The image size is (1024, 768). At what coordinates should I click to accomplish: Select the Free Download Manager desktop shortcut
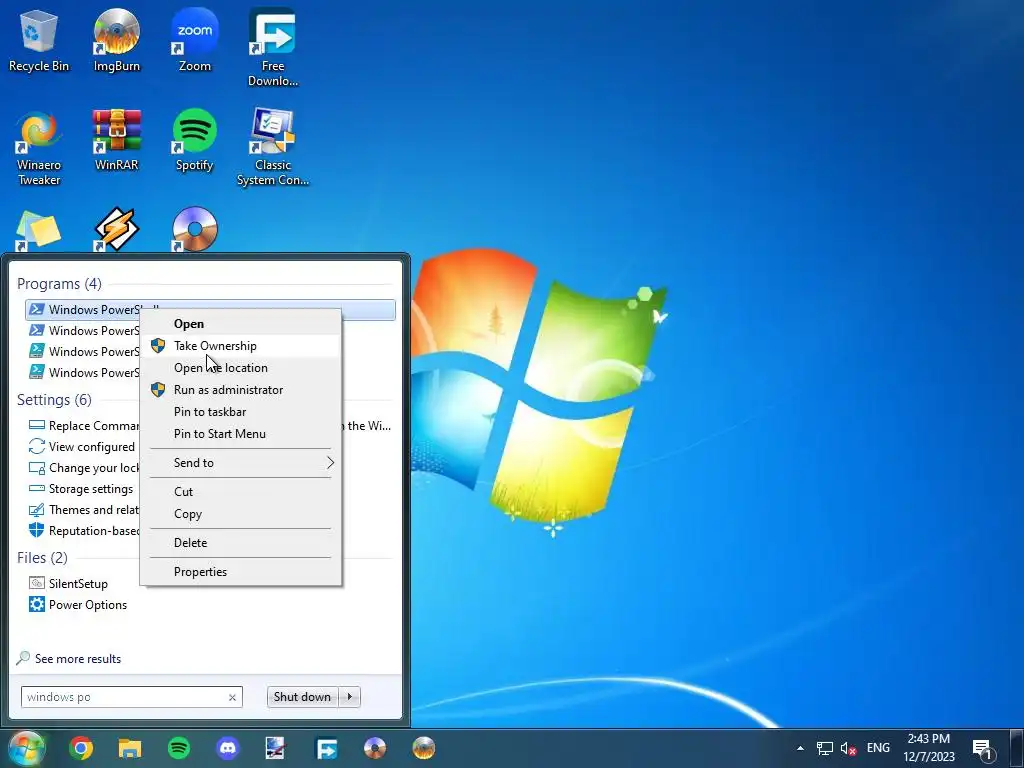pyautogui.click(x=272, y=48)
